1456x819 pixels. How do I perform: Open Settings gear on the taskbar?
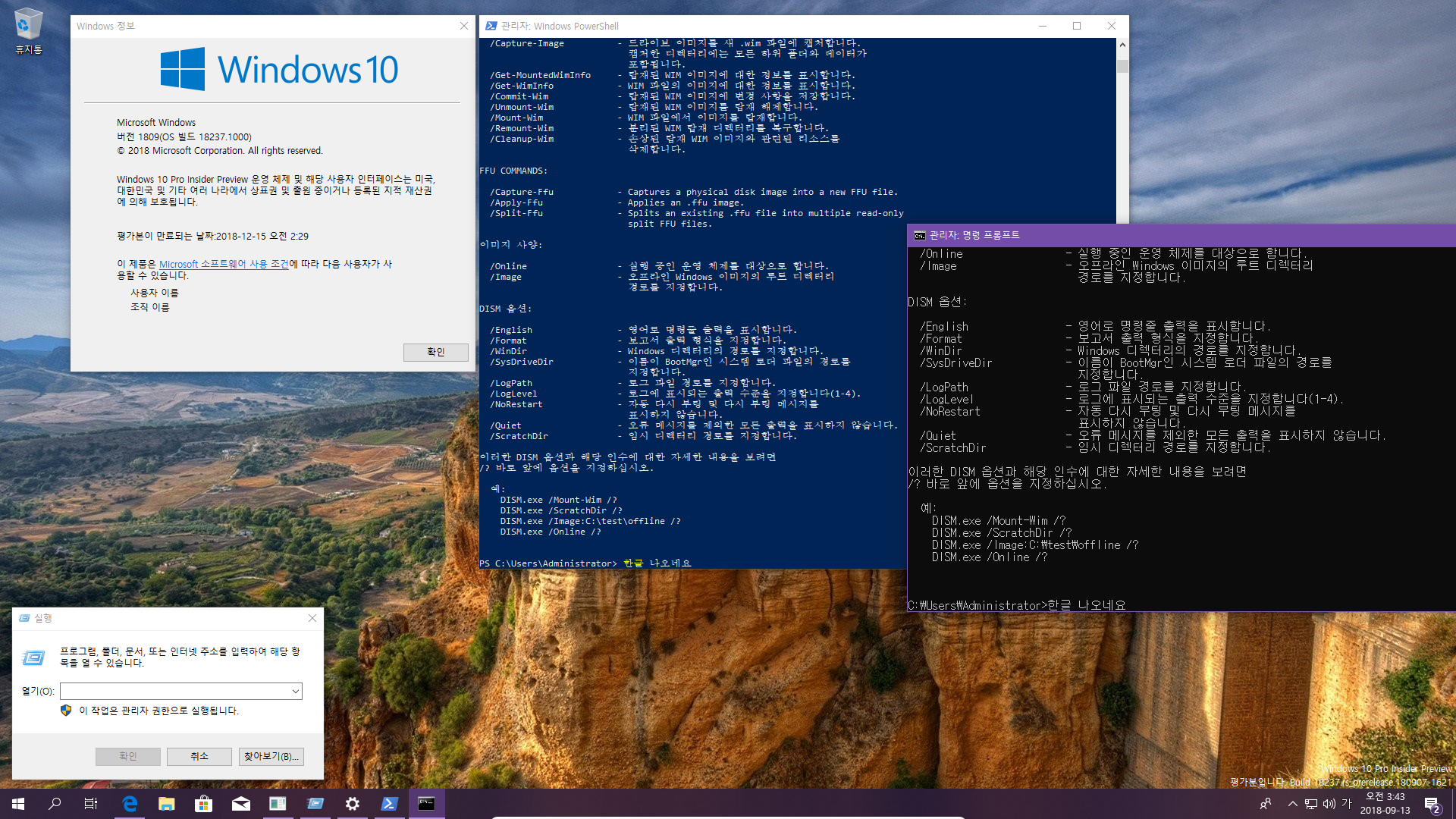352,804
